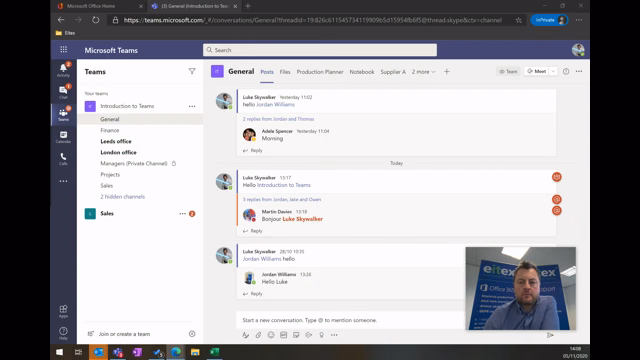Click the Meet now icon in compose bar
The image size is (640, 360).
(x=309, y=335)
